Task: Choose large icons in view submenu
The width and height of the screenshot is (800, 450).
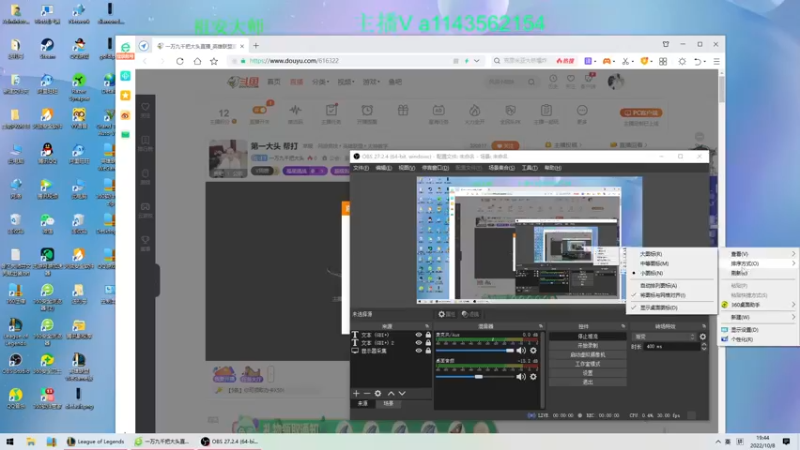Action: (x=651, y=254)
